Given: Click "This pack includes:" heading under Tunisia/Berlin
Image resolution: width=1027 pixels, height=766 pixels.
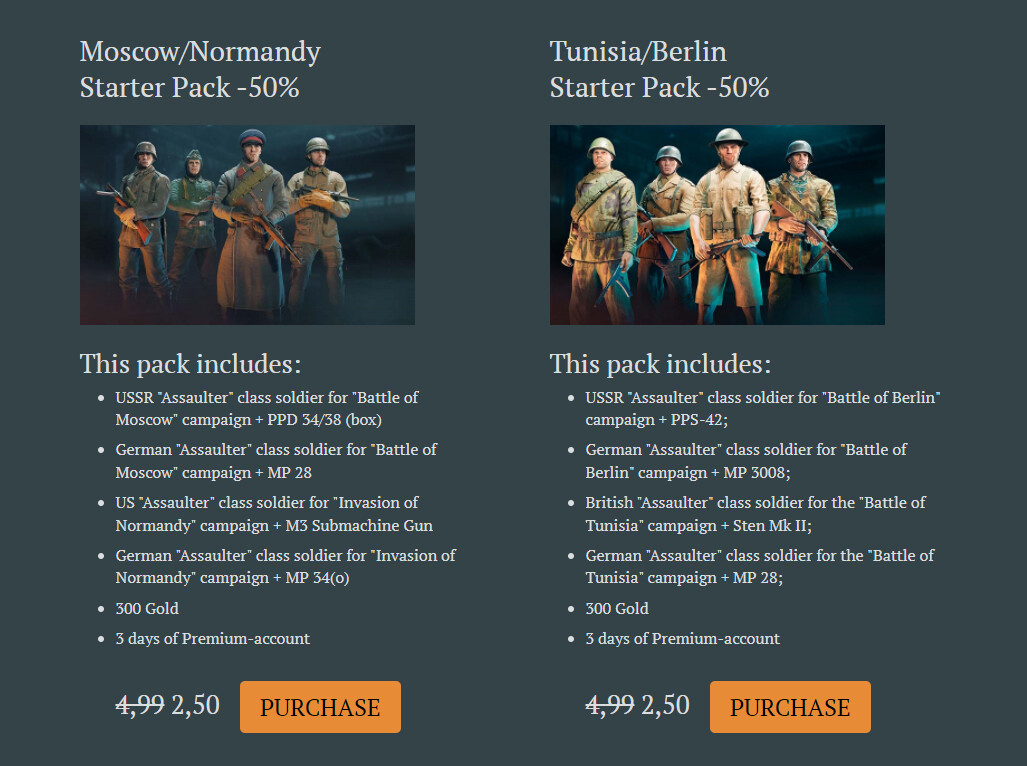Looking at the screenshot, I should tap(660, 363).
